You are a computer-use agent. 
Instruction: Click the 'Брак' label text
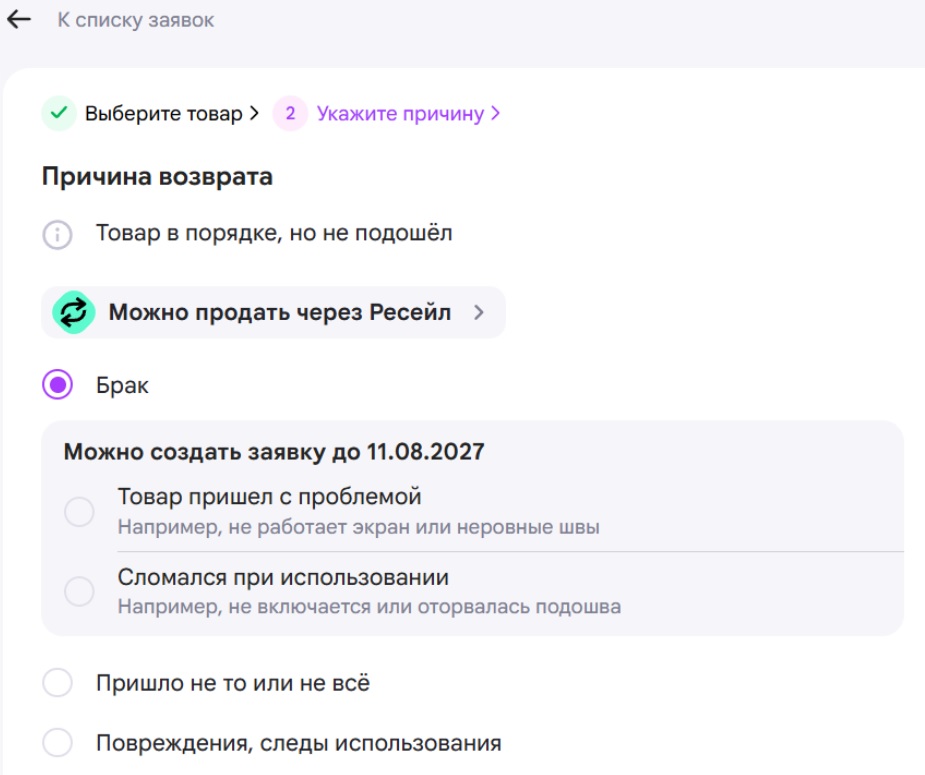point(122,385)
